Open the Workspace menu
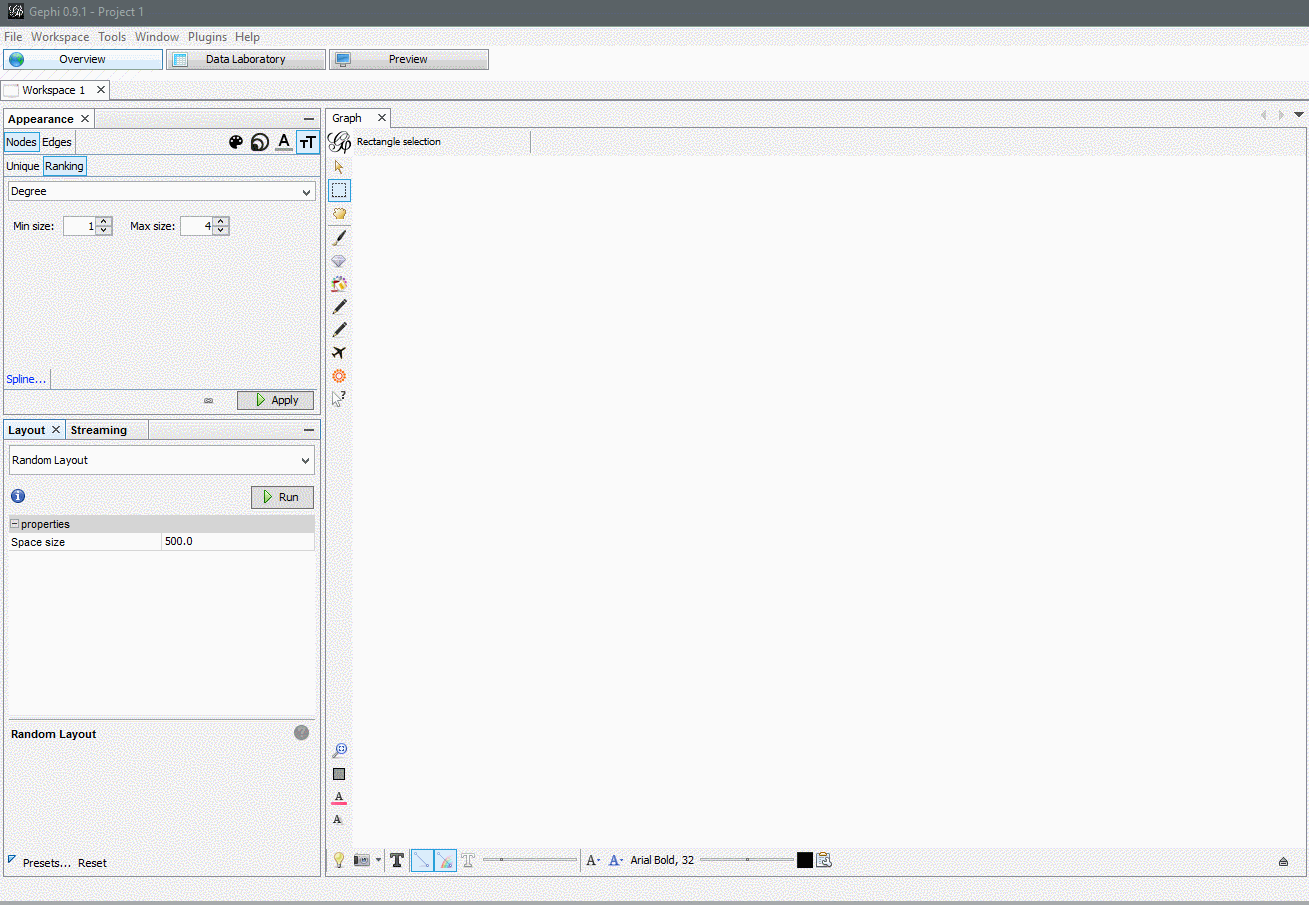This screenshot has width=1309, height=905. click(x=60, y=37)
